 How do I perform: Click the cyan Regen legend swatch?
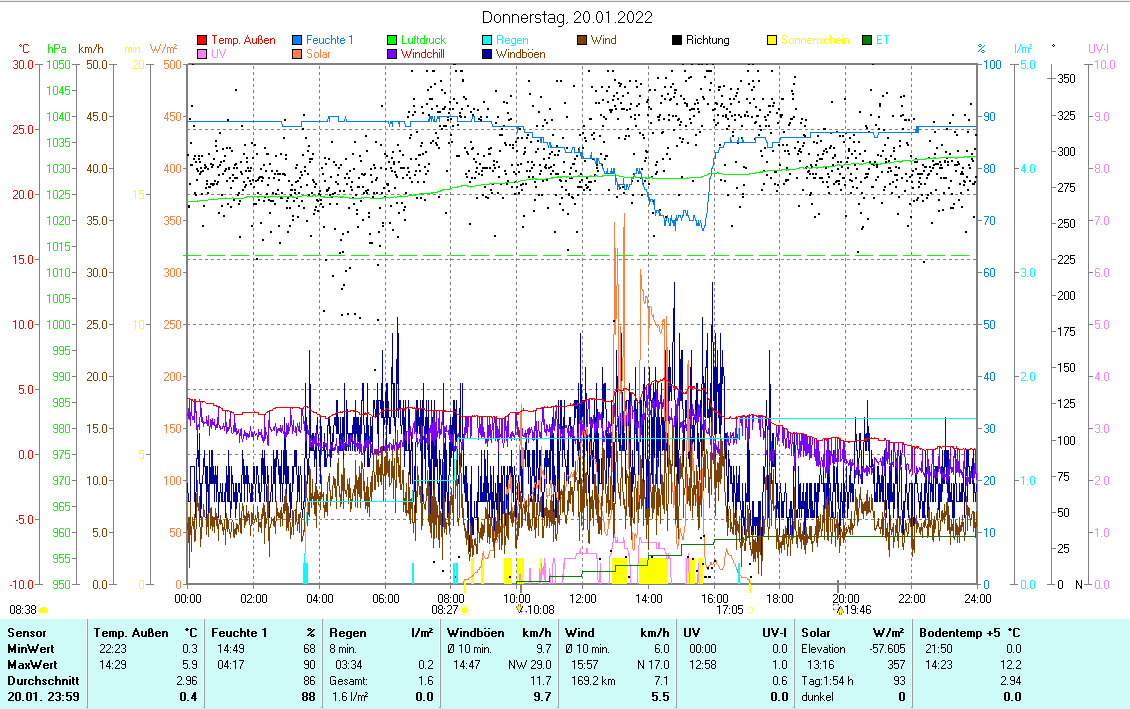[x=487, y=41]
